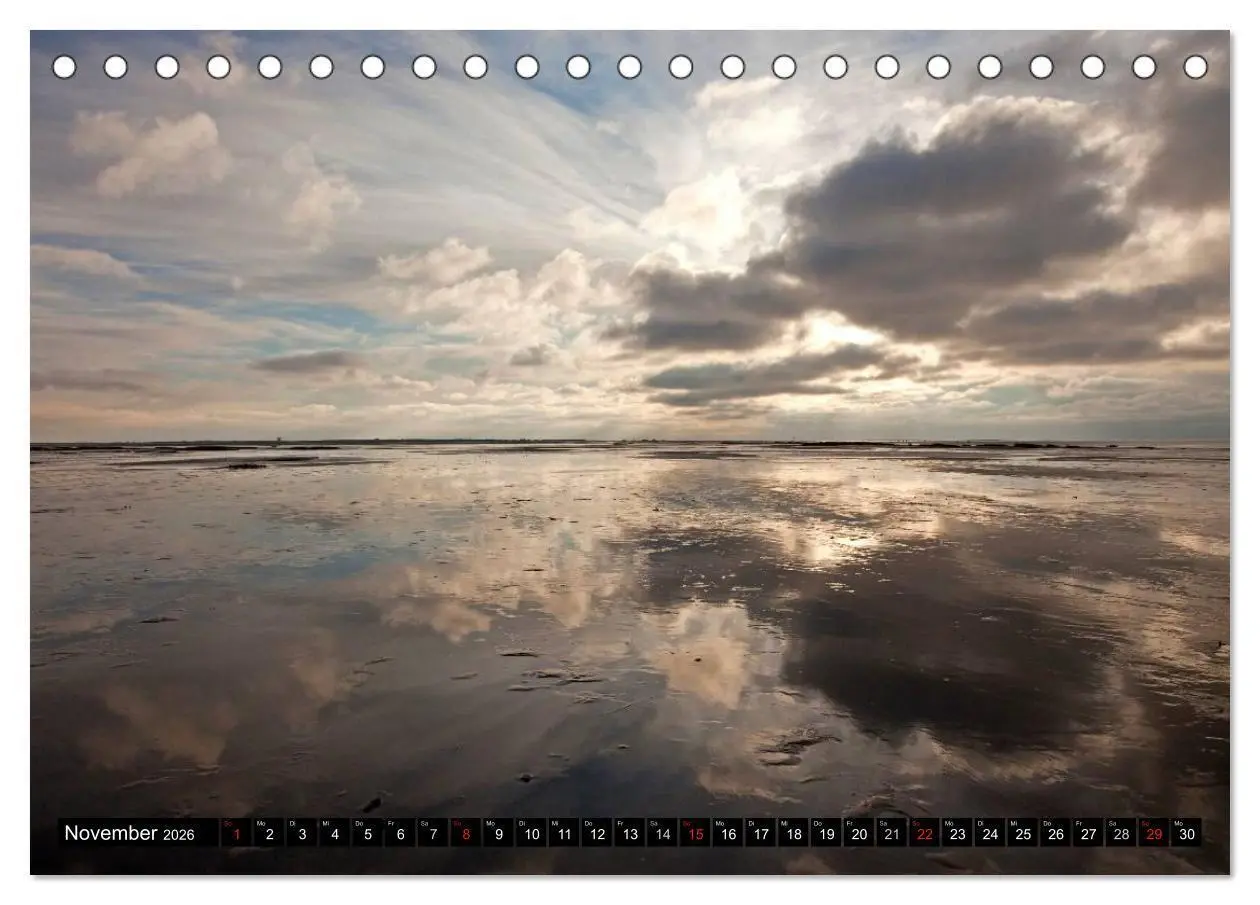This screenshot has height=905, width=1260.
Task: Choose Saturday date 28
Action: tap(1121, 833)
